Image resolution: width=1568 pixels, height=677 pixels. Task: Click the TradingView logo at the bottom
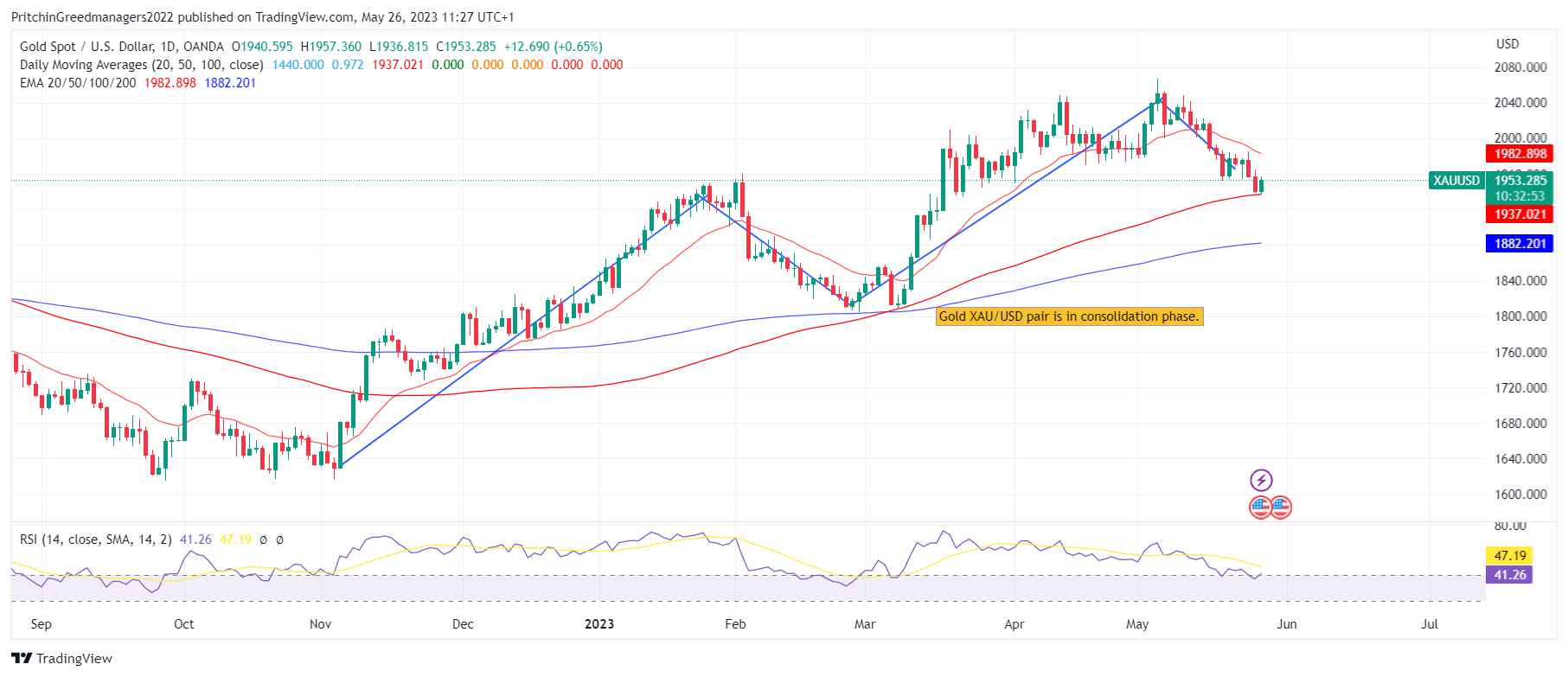[62, 658]
